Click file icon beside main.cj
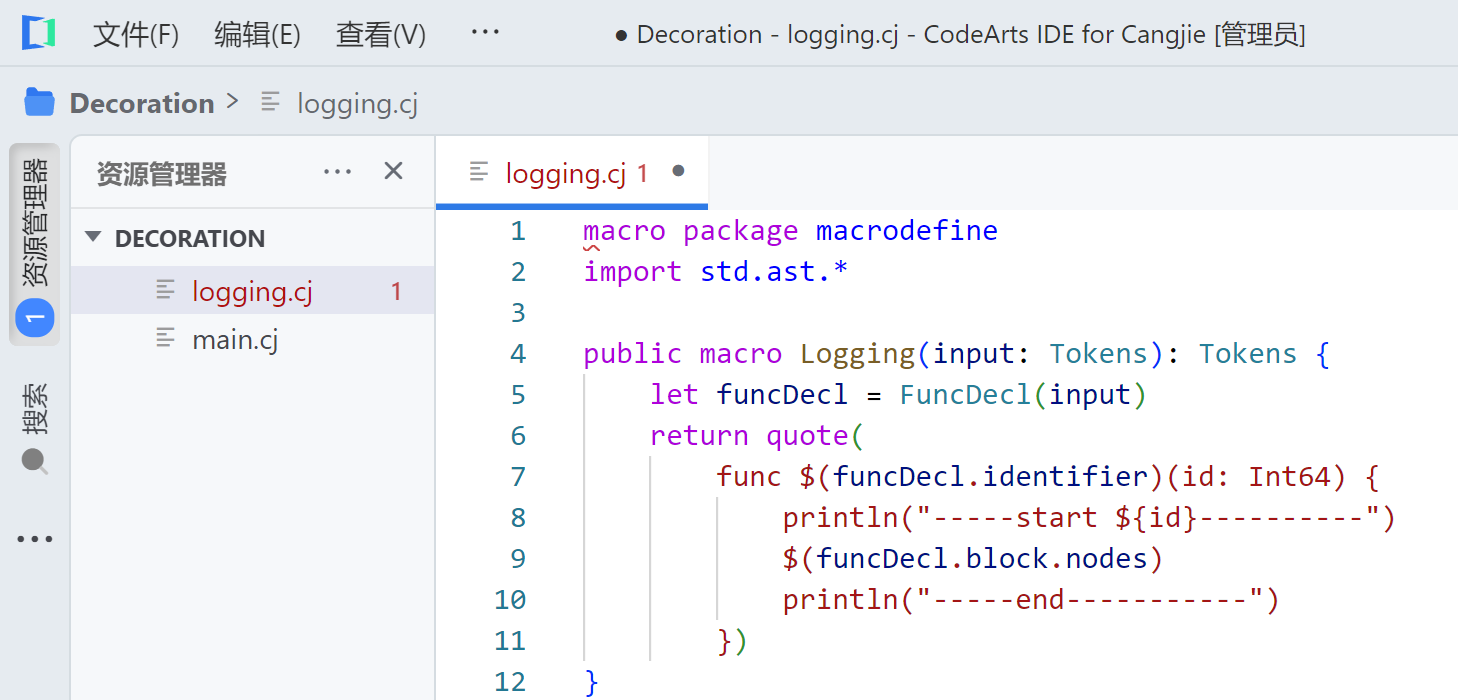1458x700 pixels. point(166,339)
